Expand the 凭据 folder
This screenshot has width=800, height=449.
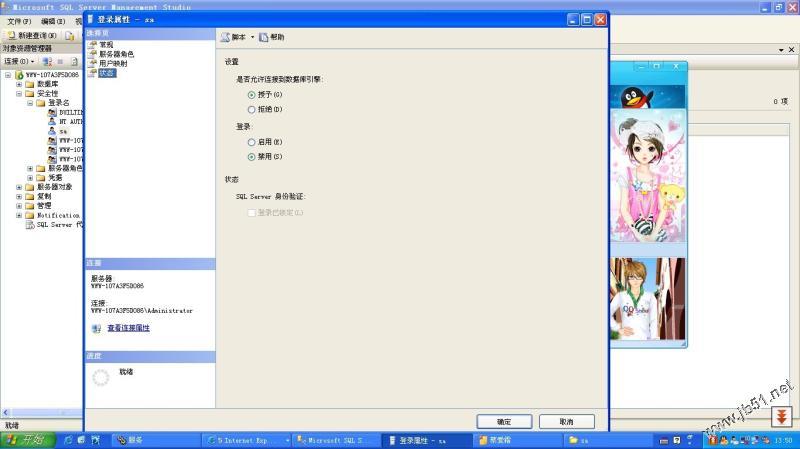pyautogui.click(x=30, y=178)
